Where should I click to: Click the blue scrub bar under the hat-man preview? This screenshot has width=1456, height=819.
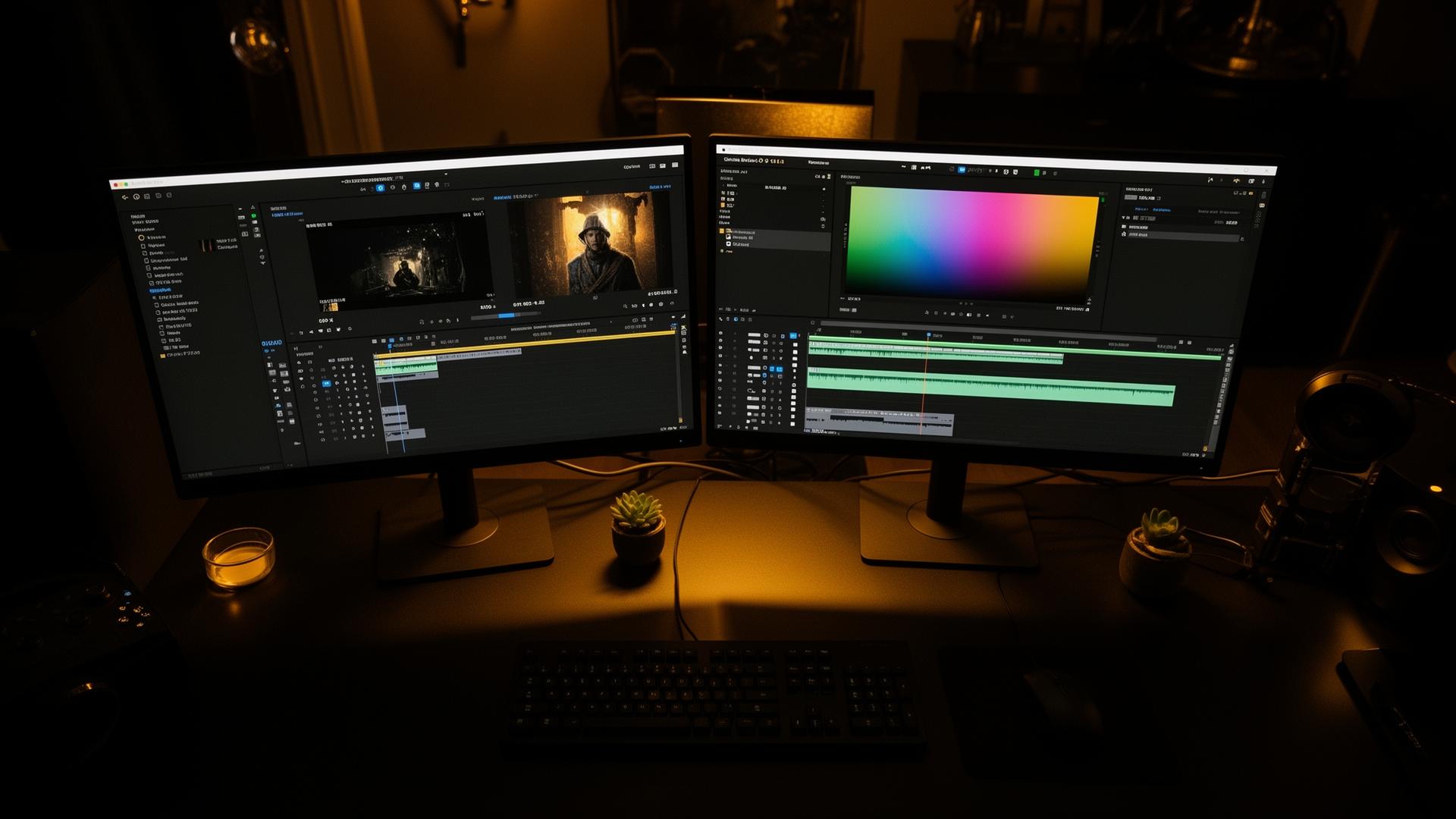(507, 315)
